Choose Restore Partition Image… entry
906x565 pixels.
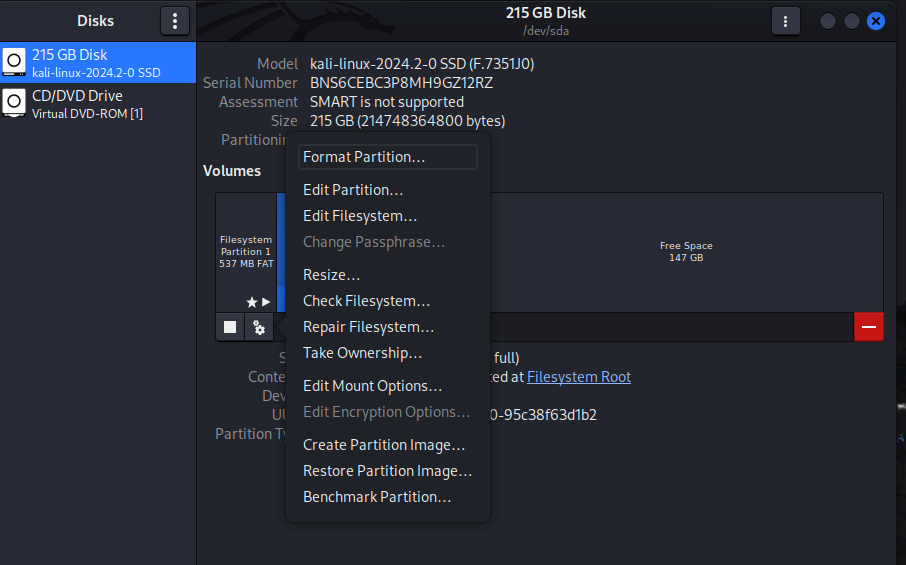point(387,471)
